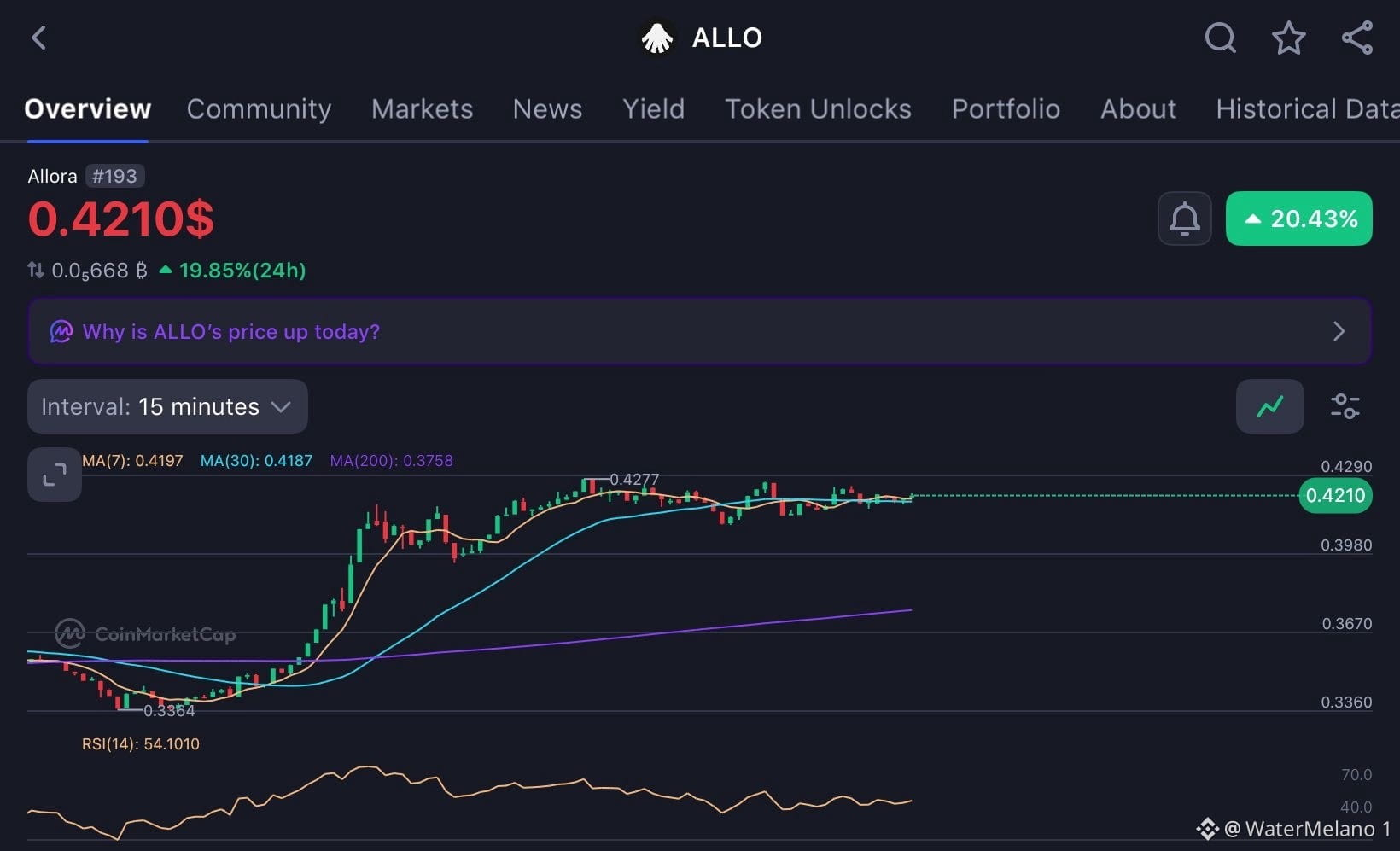Toggle the green 20.43% change badge
1400x851 pixels.
(x=1298, y=219)
